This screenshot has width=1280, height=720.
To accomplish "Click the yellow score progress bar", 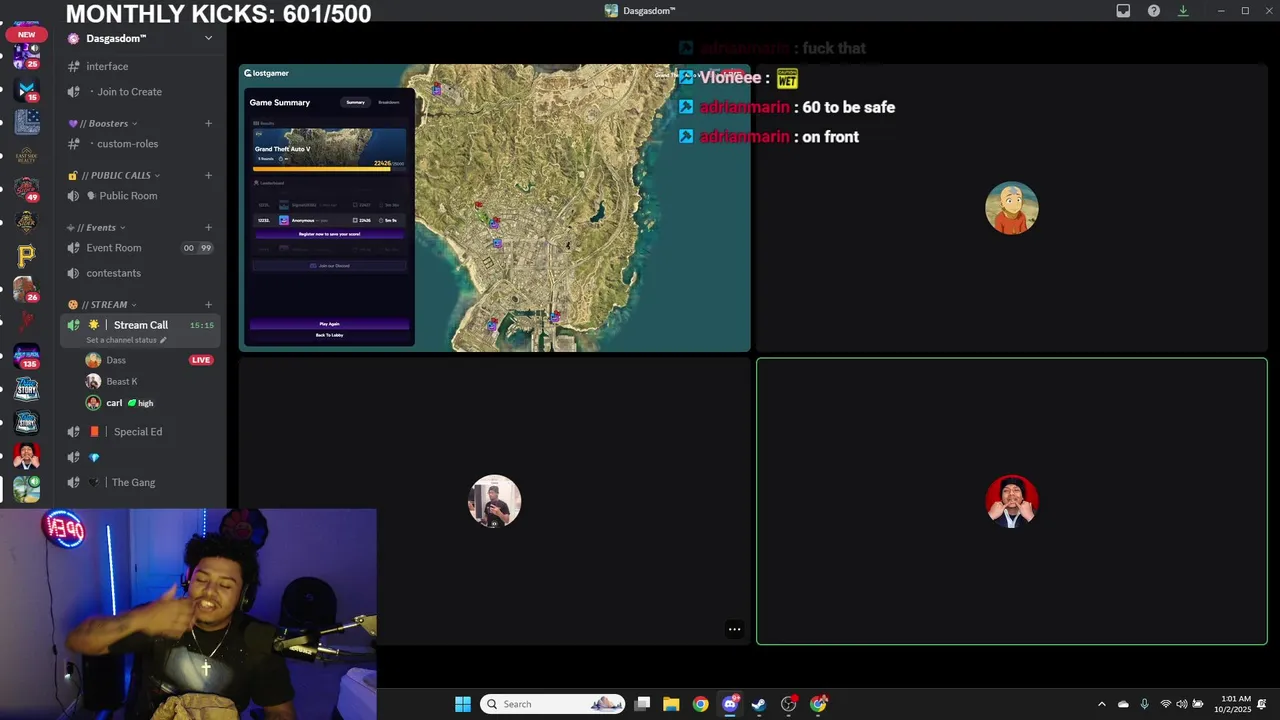I will tap(329, 169).
